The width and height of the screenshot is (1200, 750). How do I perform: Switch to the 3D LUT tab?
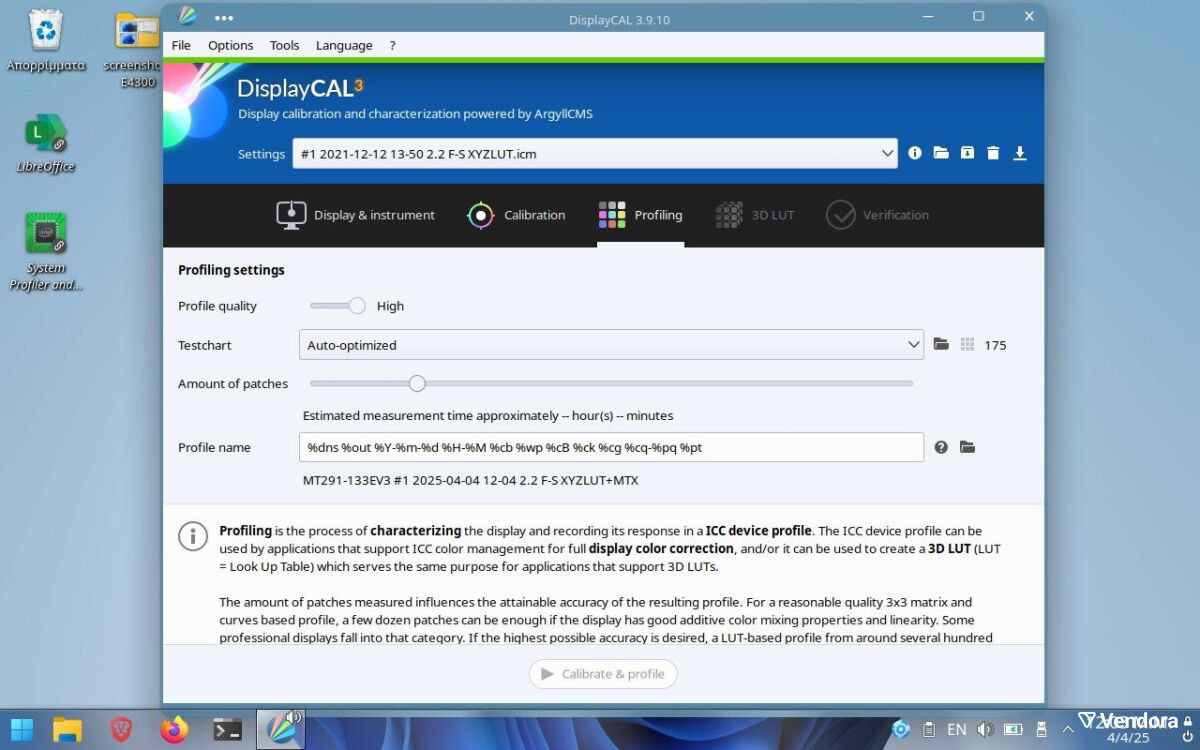click(755, 215)
